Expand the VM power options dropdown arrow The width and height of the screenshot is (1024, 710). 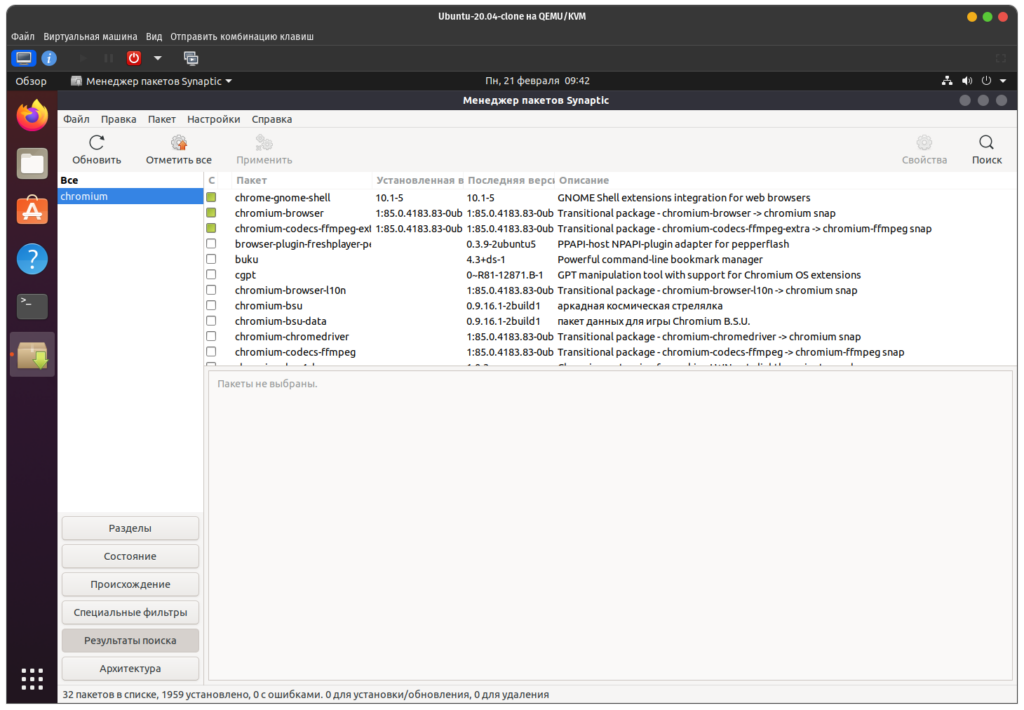point(157,58)
